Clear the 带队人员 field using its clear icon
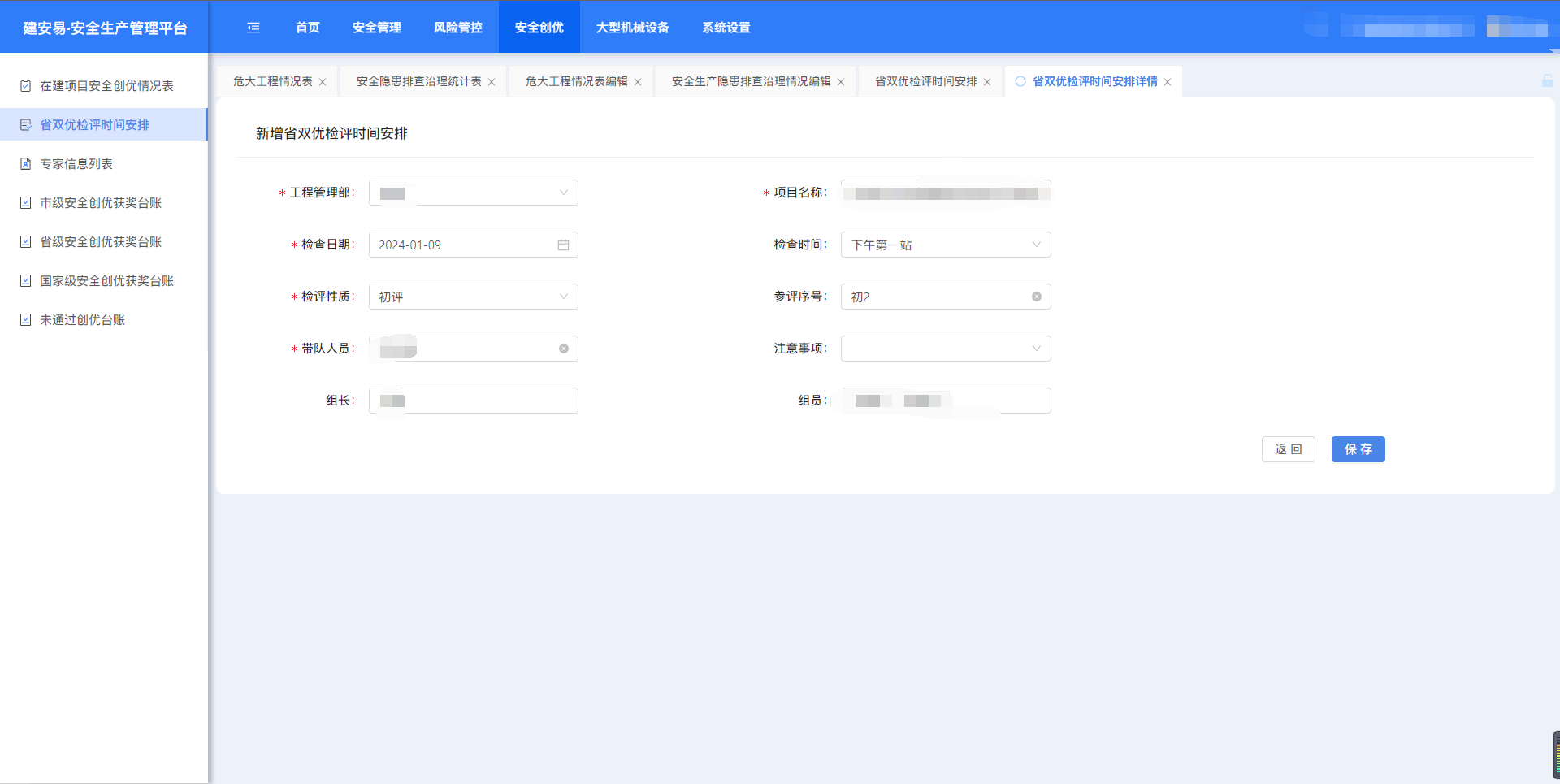 click(x=563, y=349)
